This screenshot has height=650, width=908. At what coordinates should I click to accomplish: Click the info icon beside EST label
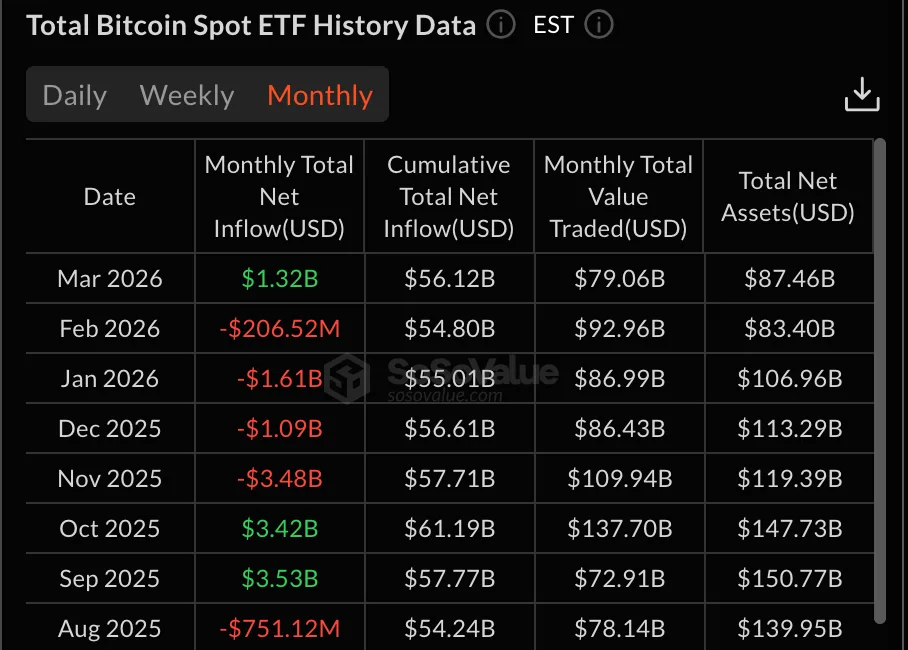pyautogui.click(x=598, y=25)
